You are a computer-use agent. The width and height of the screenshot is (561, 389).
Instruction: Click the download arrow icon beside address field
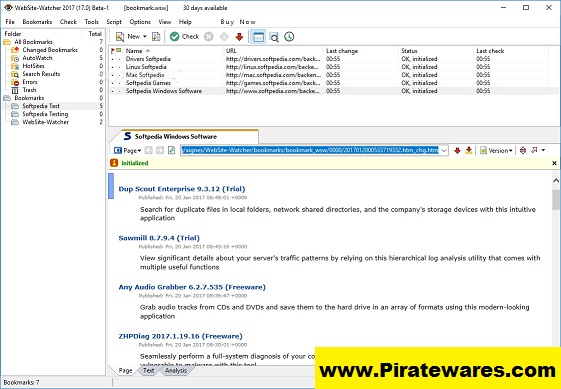click(469, 150)
